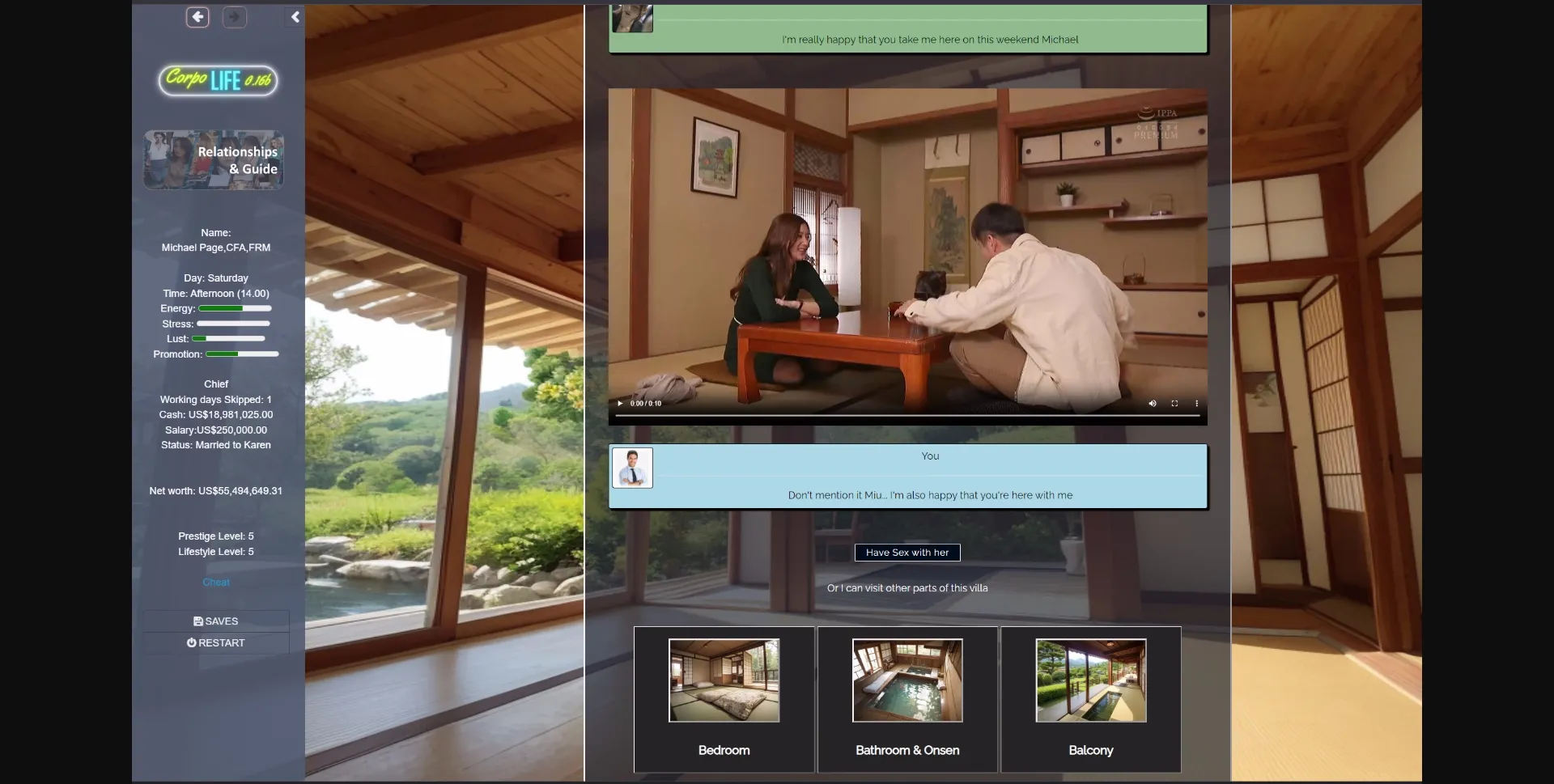The width and height of the screenshot is (1554, 784).
Task: Go to Bathroom & Onsen
Action: [907, 681]
